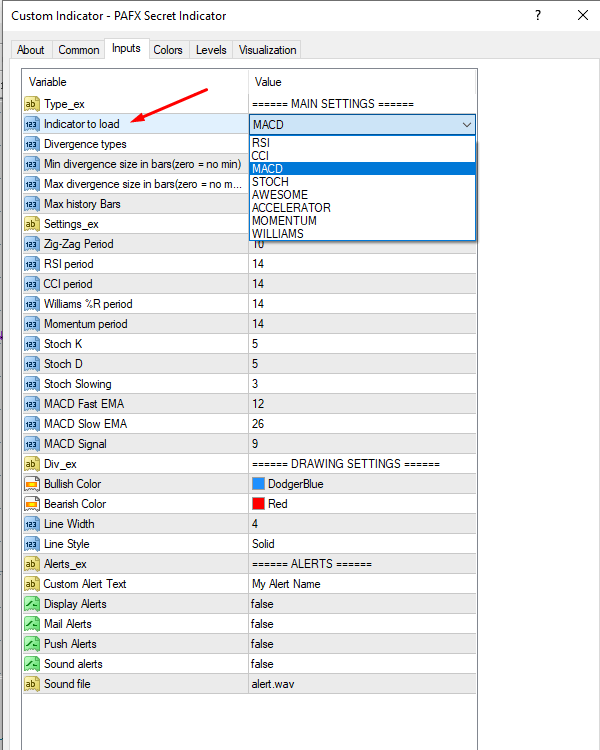The height and width of the screenshot is (750, 600).
Task: Click the Stoch K variable icon
Action: (32, 344)
